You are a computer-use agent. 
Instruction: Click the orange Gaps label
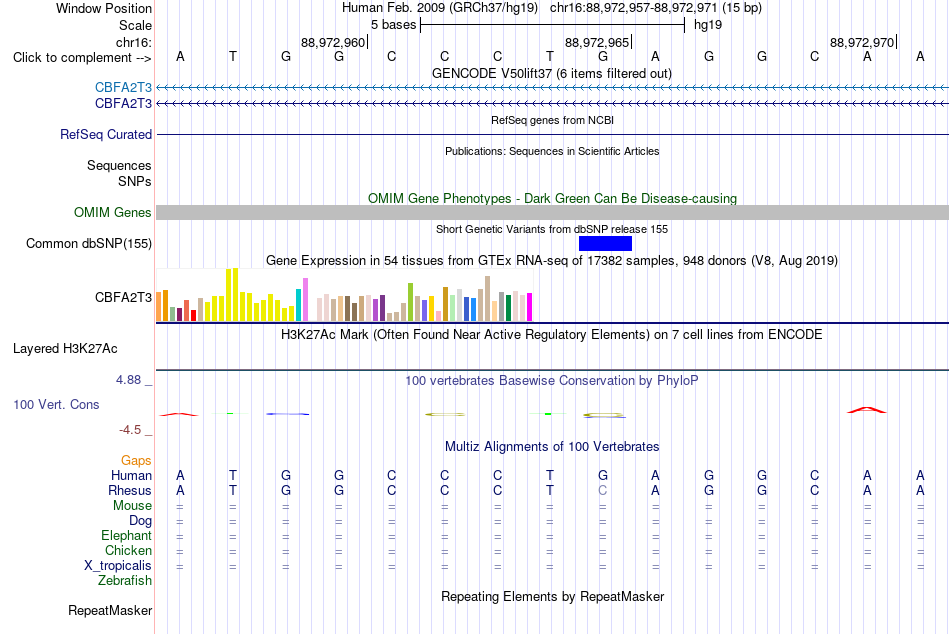(136, 461)
